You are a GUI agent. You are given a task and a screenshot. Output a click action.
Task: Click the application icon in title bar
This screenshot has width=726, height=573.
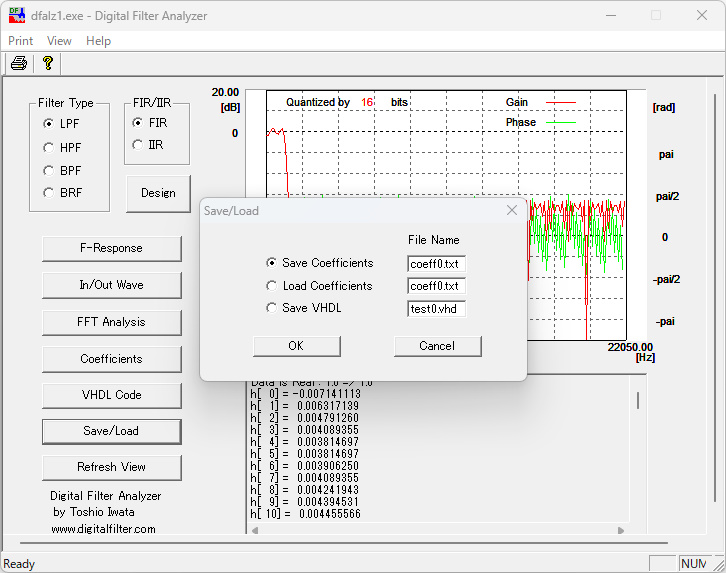(x=17, y=15)
